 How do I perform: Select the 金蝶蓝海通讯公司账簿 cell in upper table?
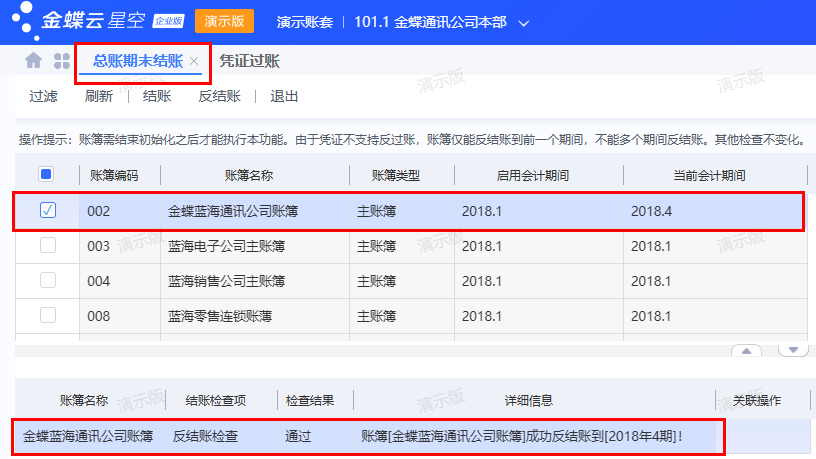[x=255, y=211]
